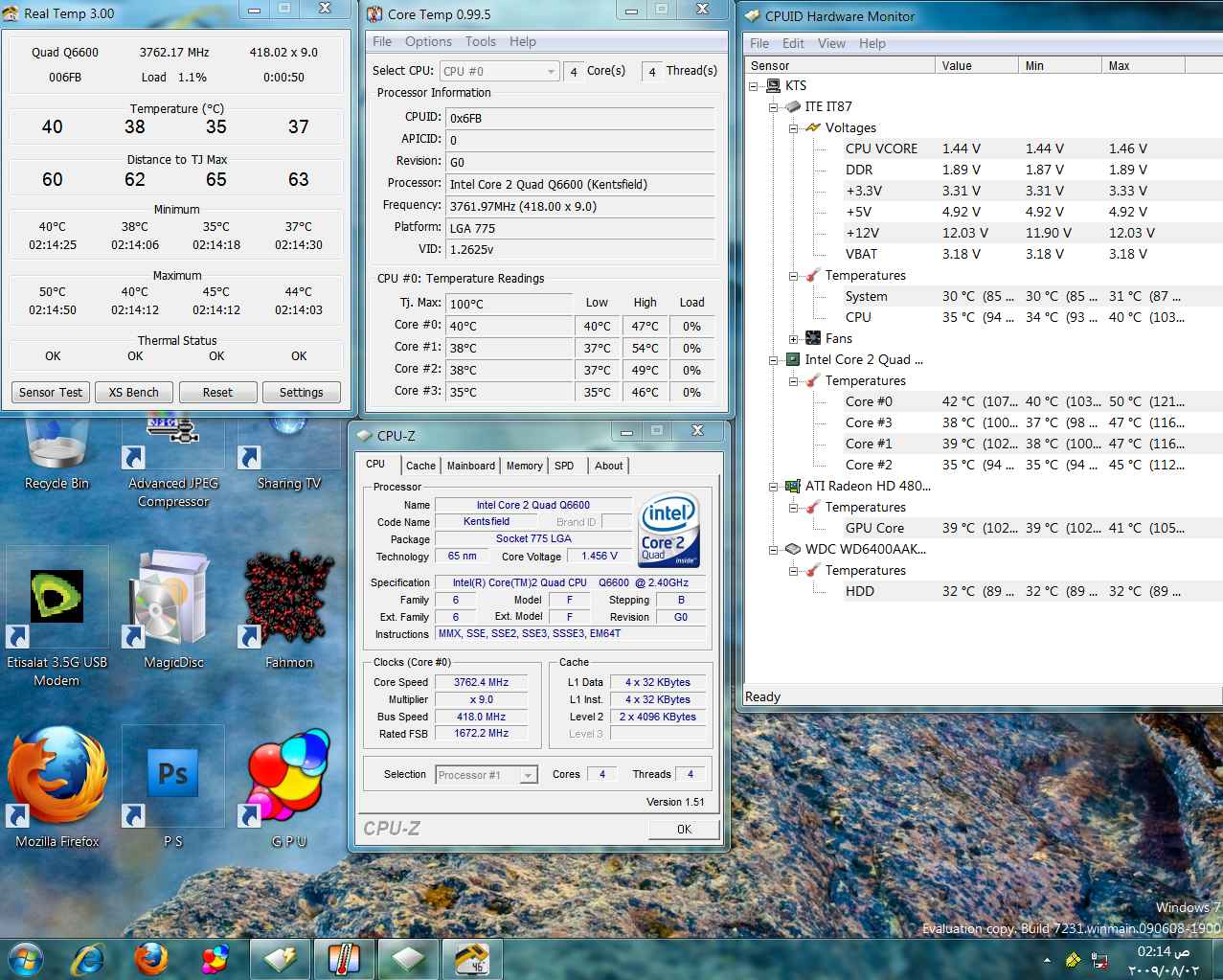Collapse the ITE IT87 tree node

(x=774, y=106)
